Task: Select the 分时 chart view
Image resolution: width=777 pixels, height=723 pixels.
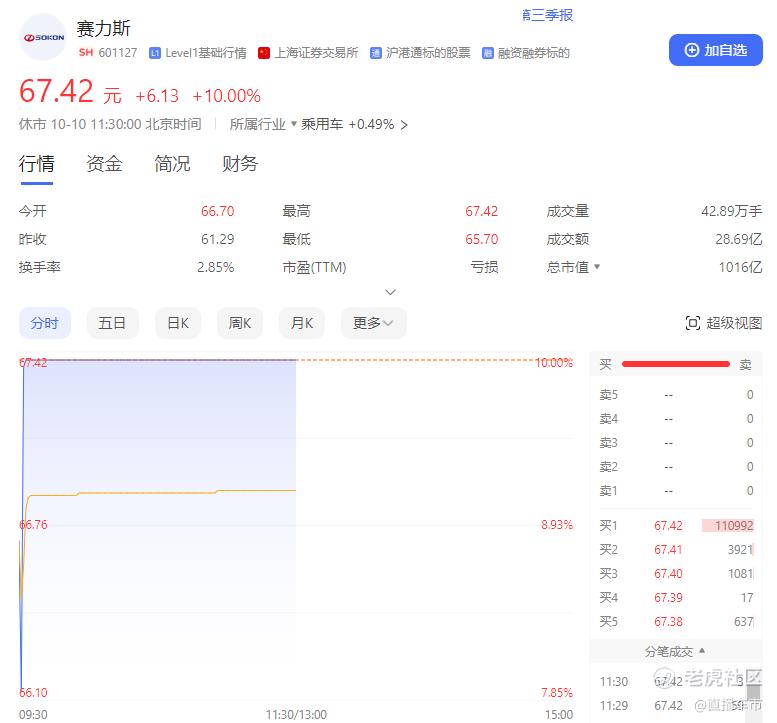Action: 45,323
